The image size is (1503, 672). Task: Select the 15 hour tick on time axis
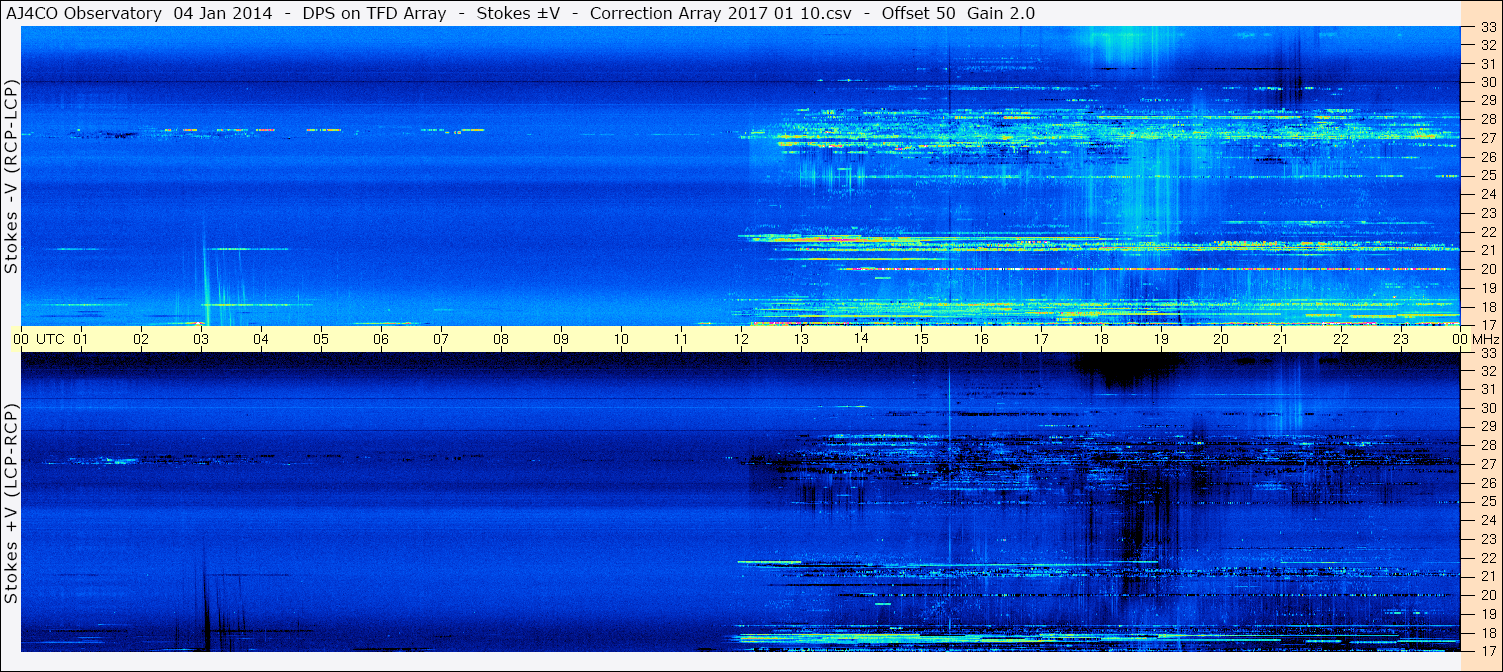pyautogui.click(x=921, y=339)
